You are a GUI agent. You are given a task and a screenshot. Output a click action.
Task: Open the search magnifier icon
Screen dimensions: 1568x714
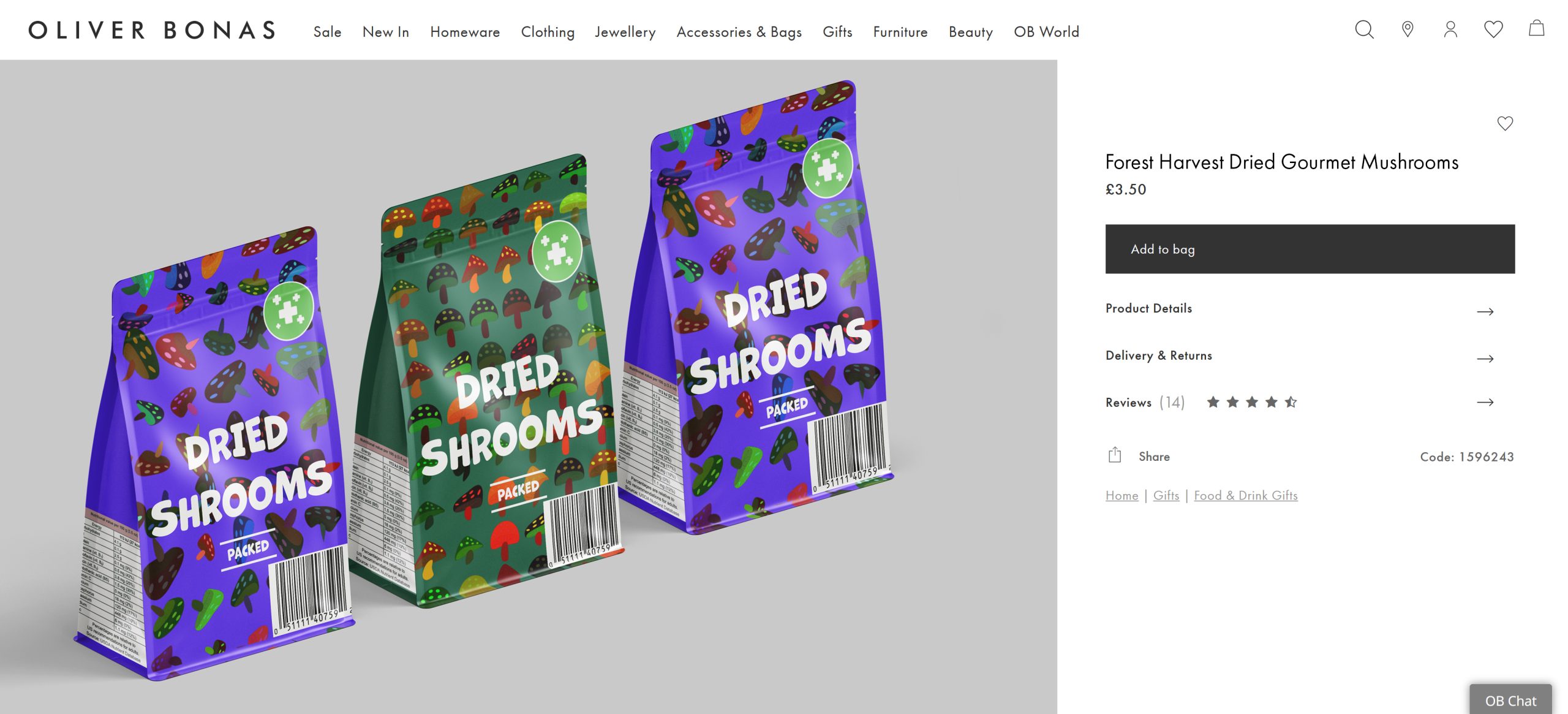point(1364,29)
